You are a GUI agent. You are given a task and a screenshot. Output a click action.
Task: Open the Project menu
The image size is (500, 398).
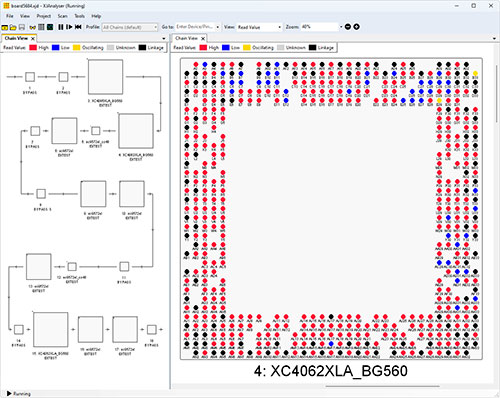pyautogui.click(x=44, y=16)
